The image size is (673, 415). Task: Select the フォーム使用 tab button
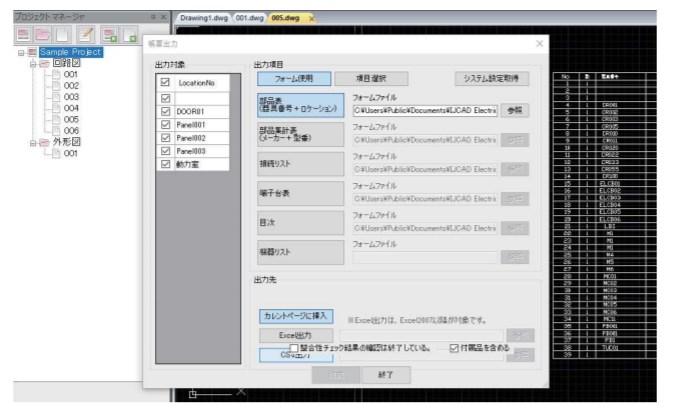[x=294, y=79]
